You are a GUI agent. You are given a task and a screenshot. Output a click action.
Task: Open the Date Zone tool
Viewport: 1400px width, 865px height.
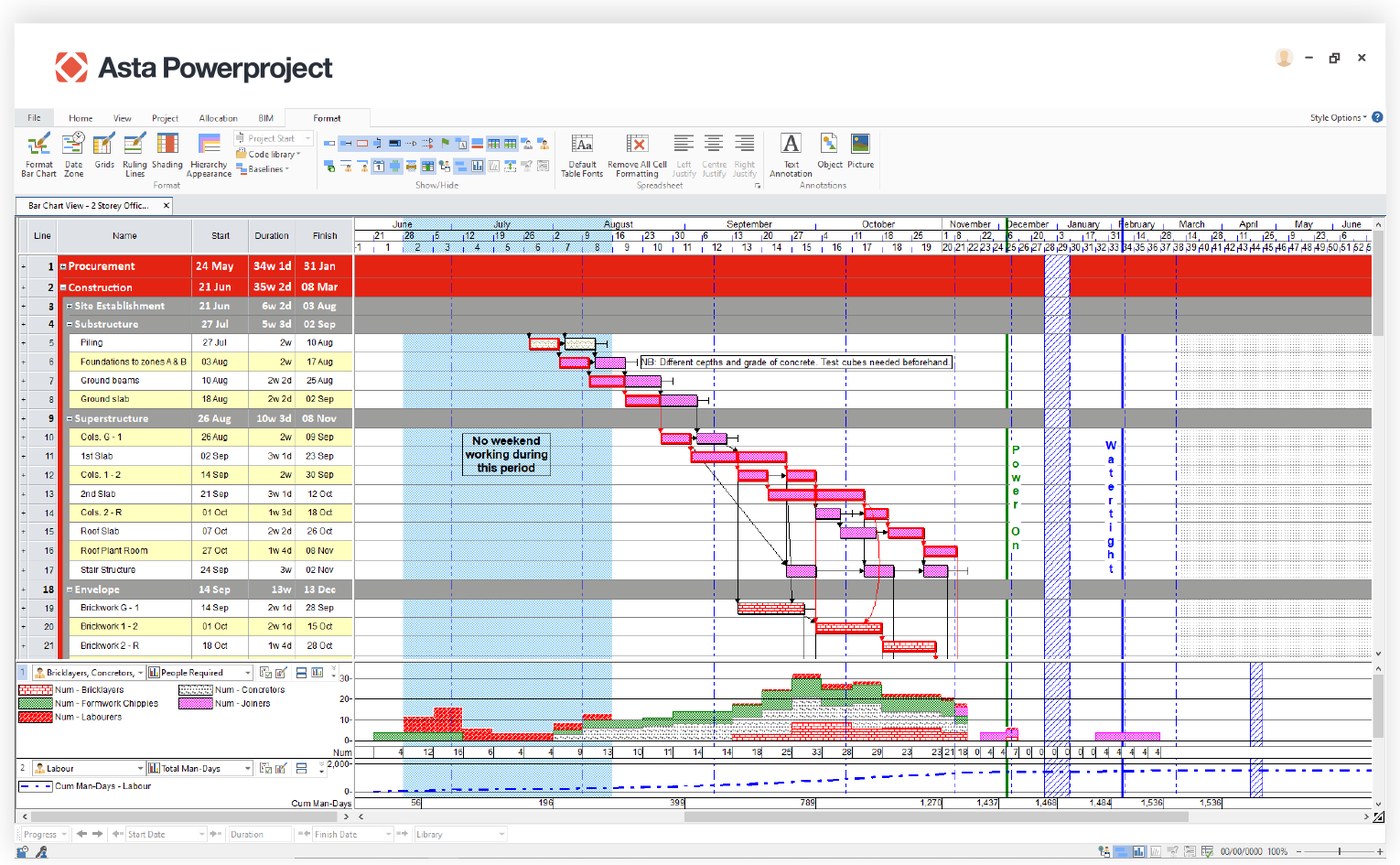coord(74,154)
